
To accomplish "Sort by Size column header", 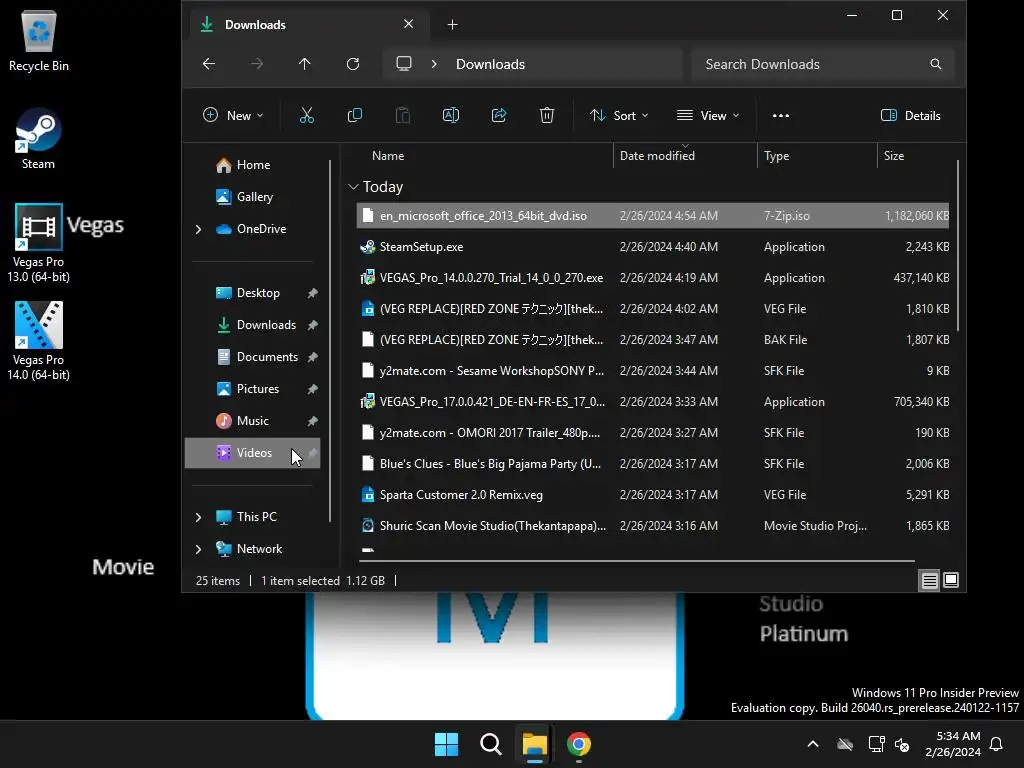I will 893,156.
